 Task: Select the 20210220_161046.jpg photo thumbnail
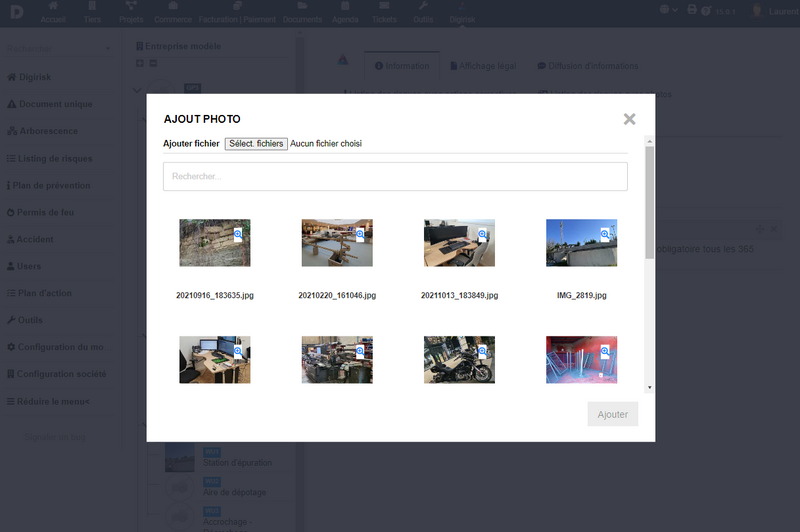[337, 243]
